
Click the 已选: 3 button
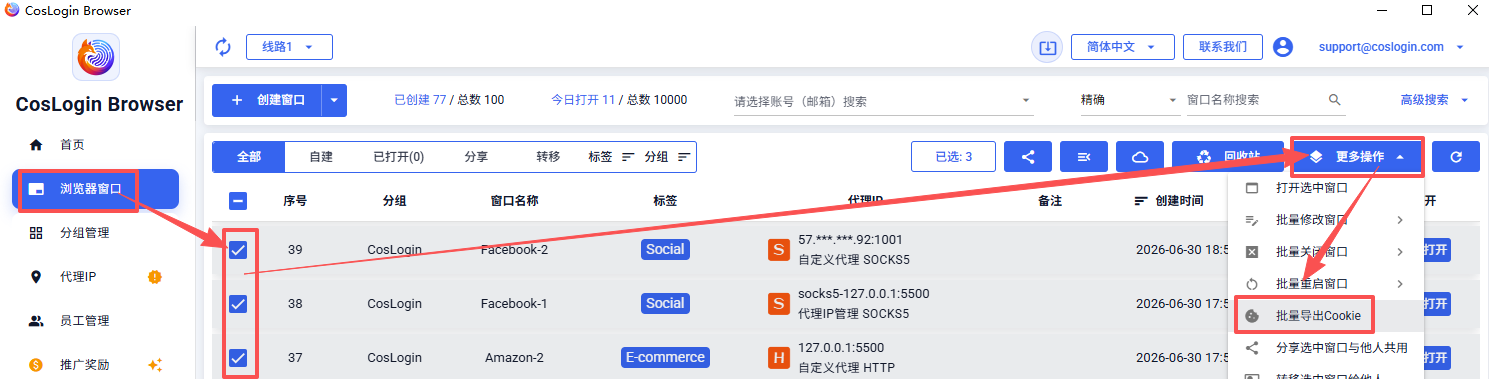coord(953,157)
